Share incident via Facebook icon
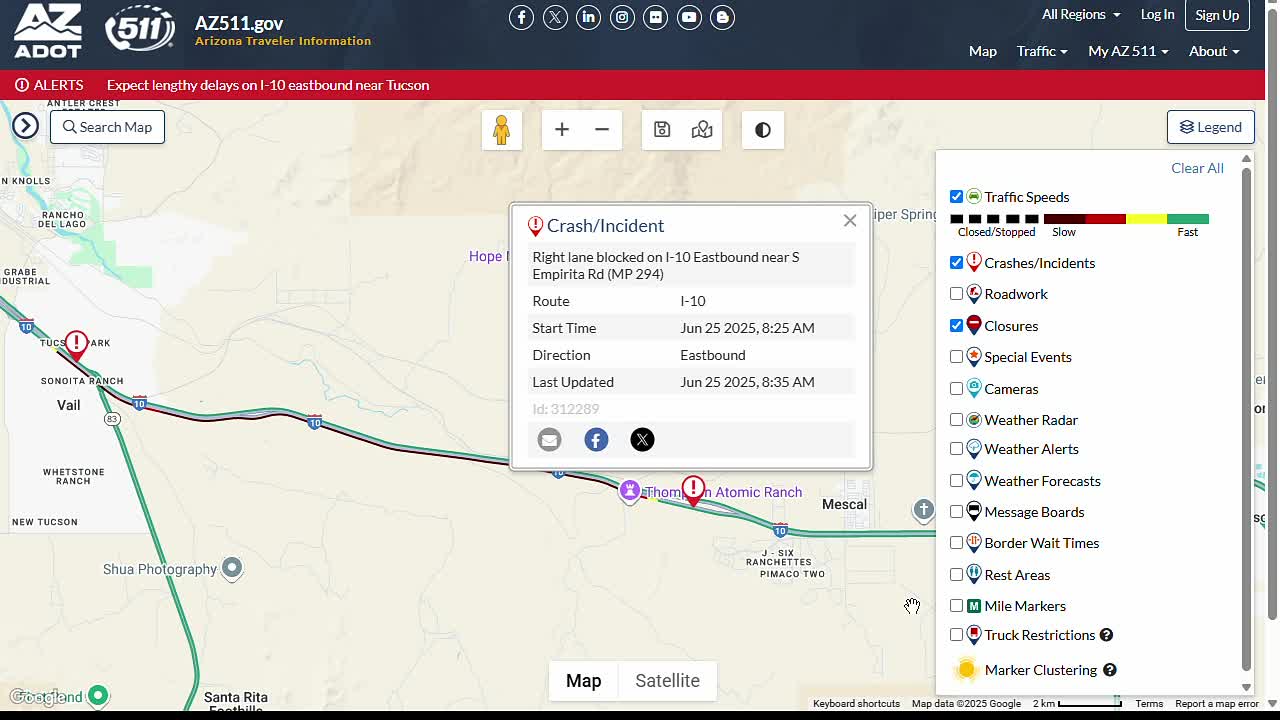This screenshot has height=720, width=1280. tap(596, 440)
